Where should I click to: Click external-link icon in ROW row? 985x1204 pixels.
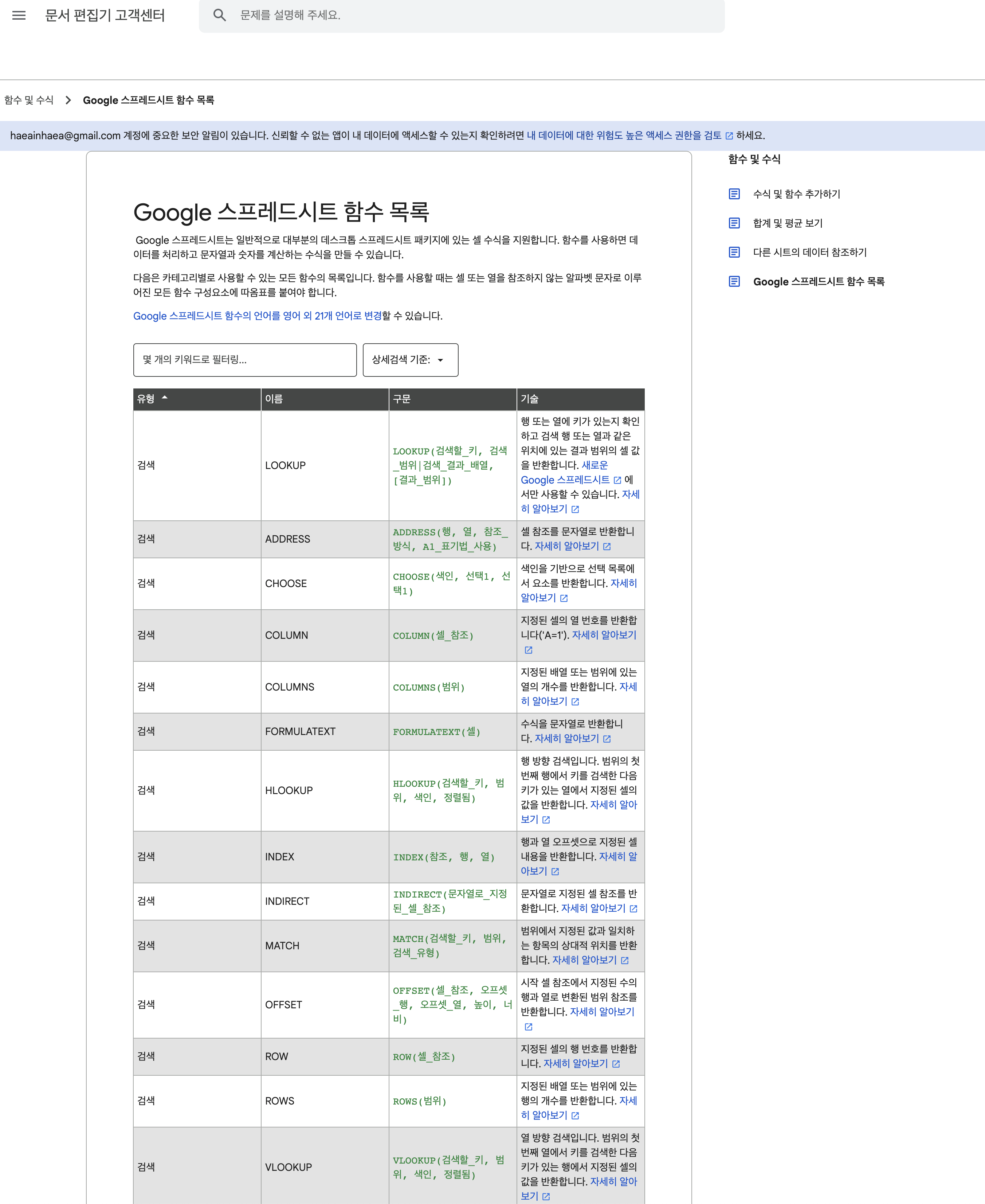(x=616, y=1064)
